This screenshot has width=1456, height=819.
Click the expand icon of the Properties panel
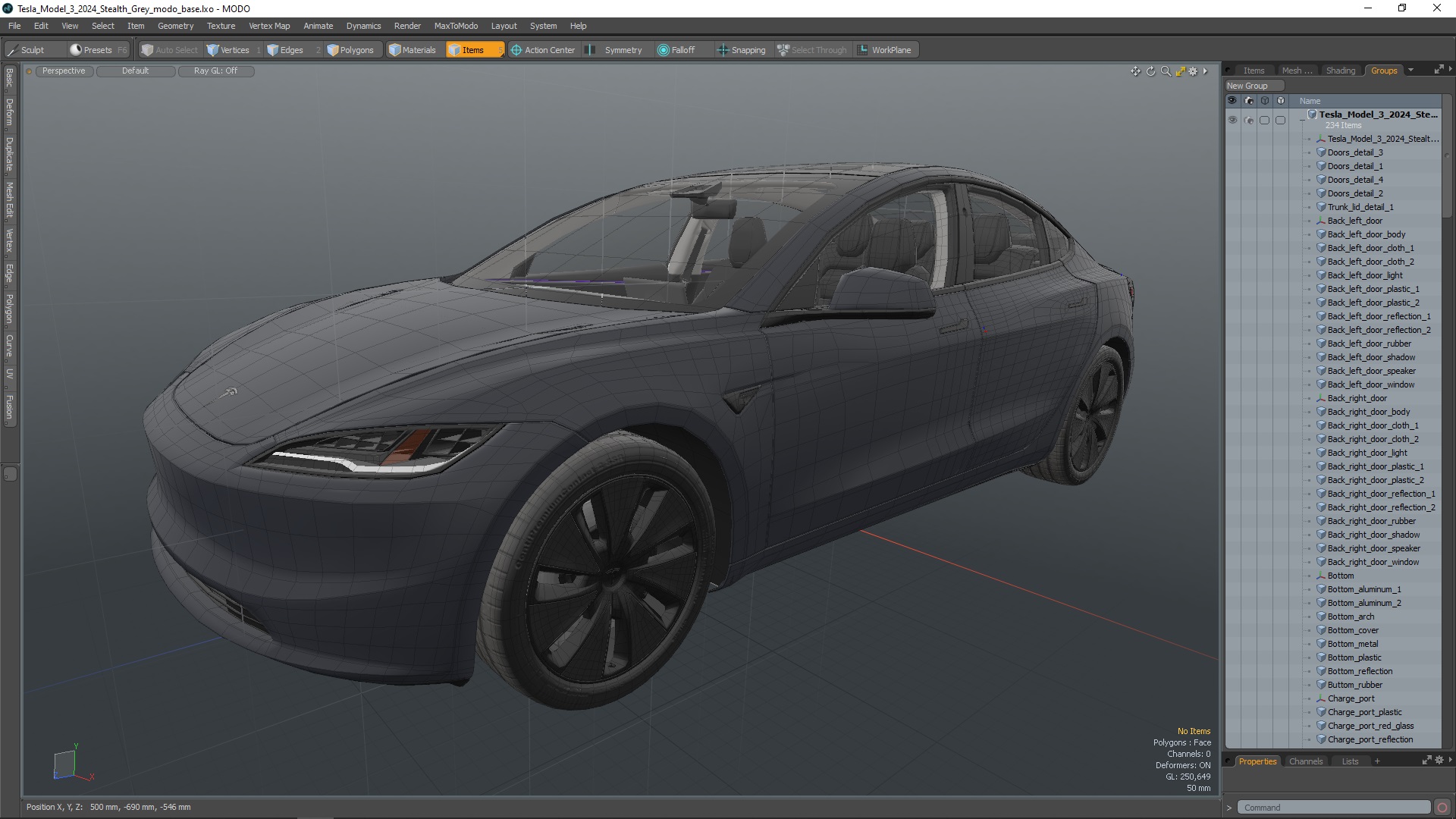tap(1426, 760)
